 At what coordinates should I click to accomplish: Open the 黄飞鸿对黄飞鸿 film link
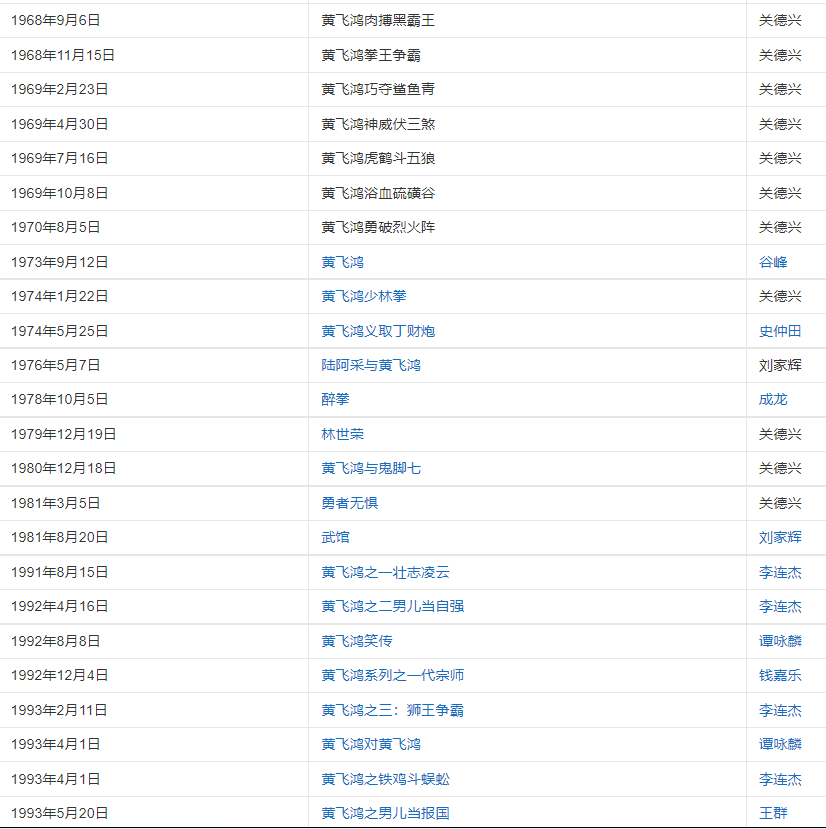tap(371, 744)
